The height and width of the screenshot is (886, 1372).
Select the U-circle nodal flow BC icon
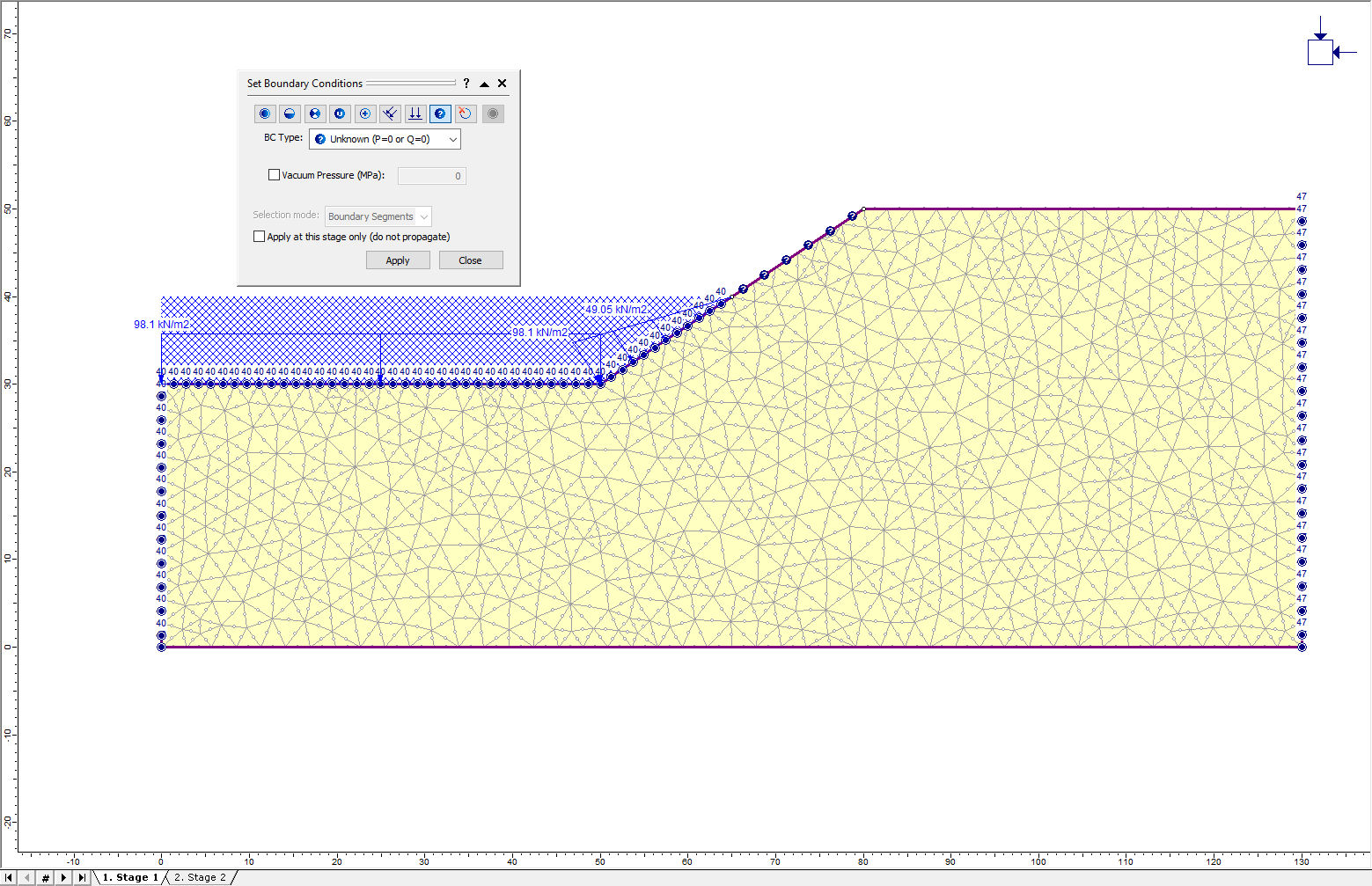(x=340, y=113)
